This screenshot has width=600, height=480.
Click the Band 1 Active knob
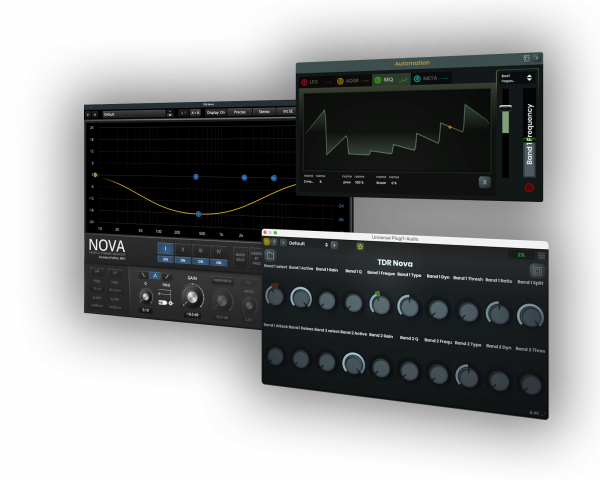point(301,298)
